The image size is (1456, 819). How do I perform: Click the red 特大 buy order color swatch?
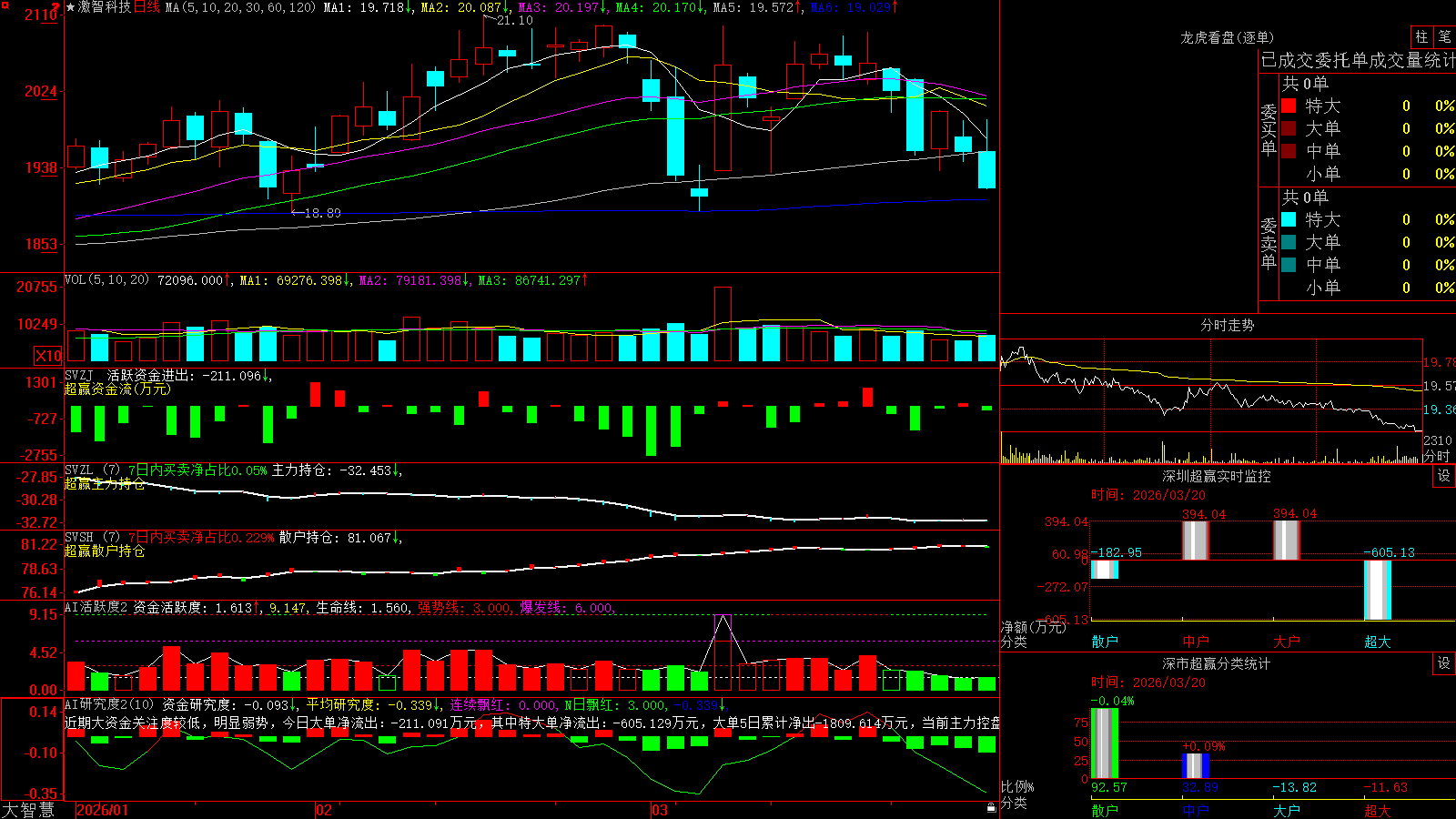[1289, 106]
